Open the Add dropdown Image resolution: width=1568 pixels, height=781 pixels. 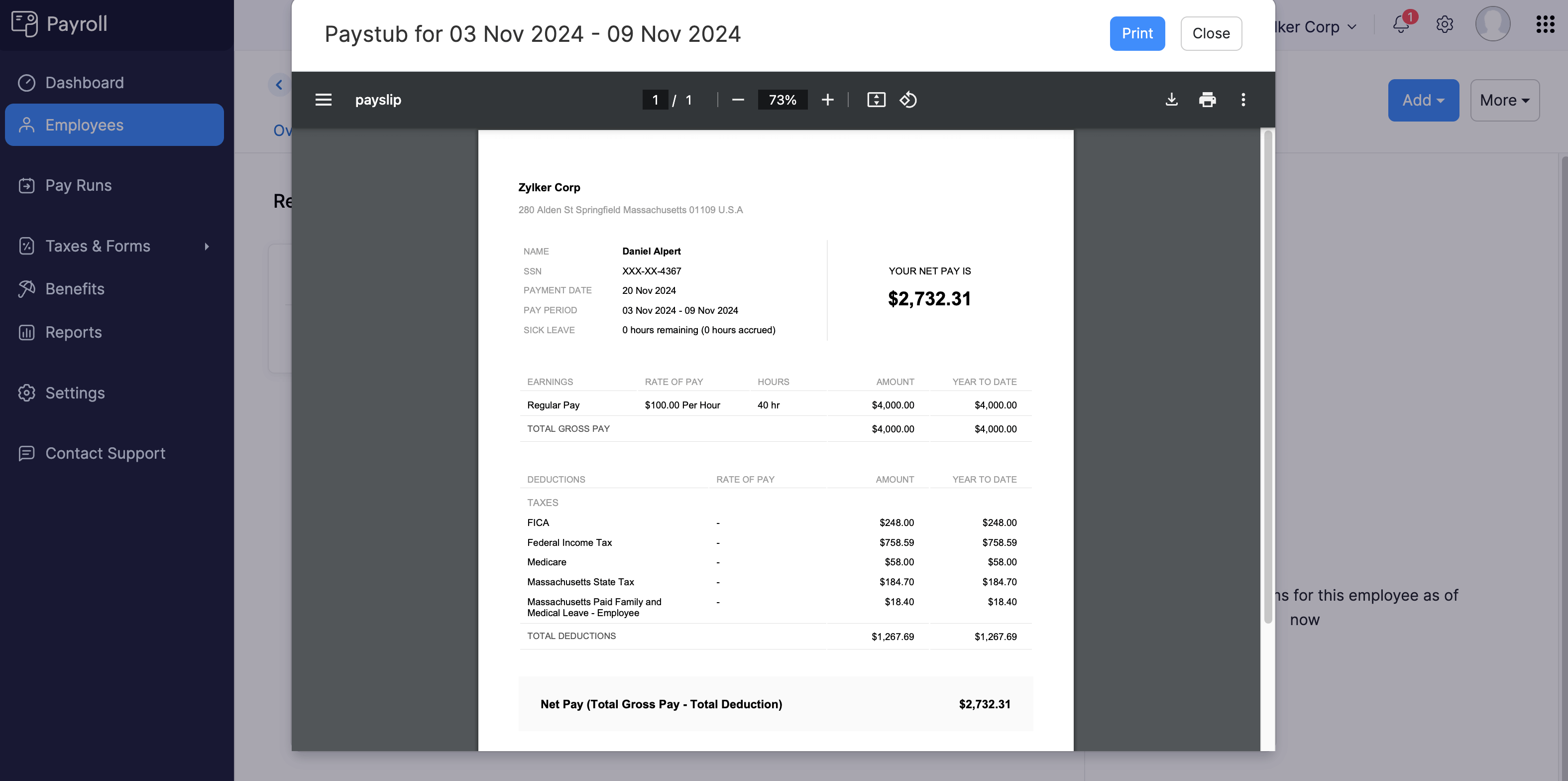(x=1423, y=100)
